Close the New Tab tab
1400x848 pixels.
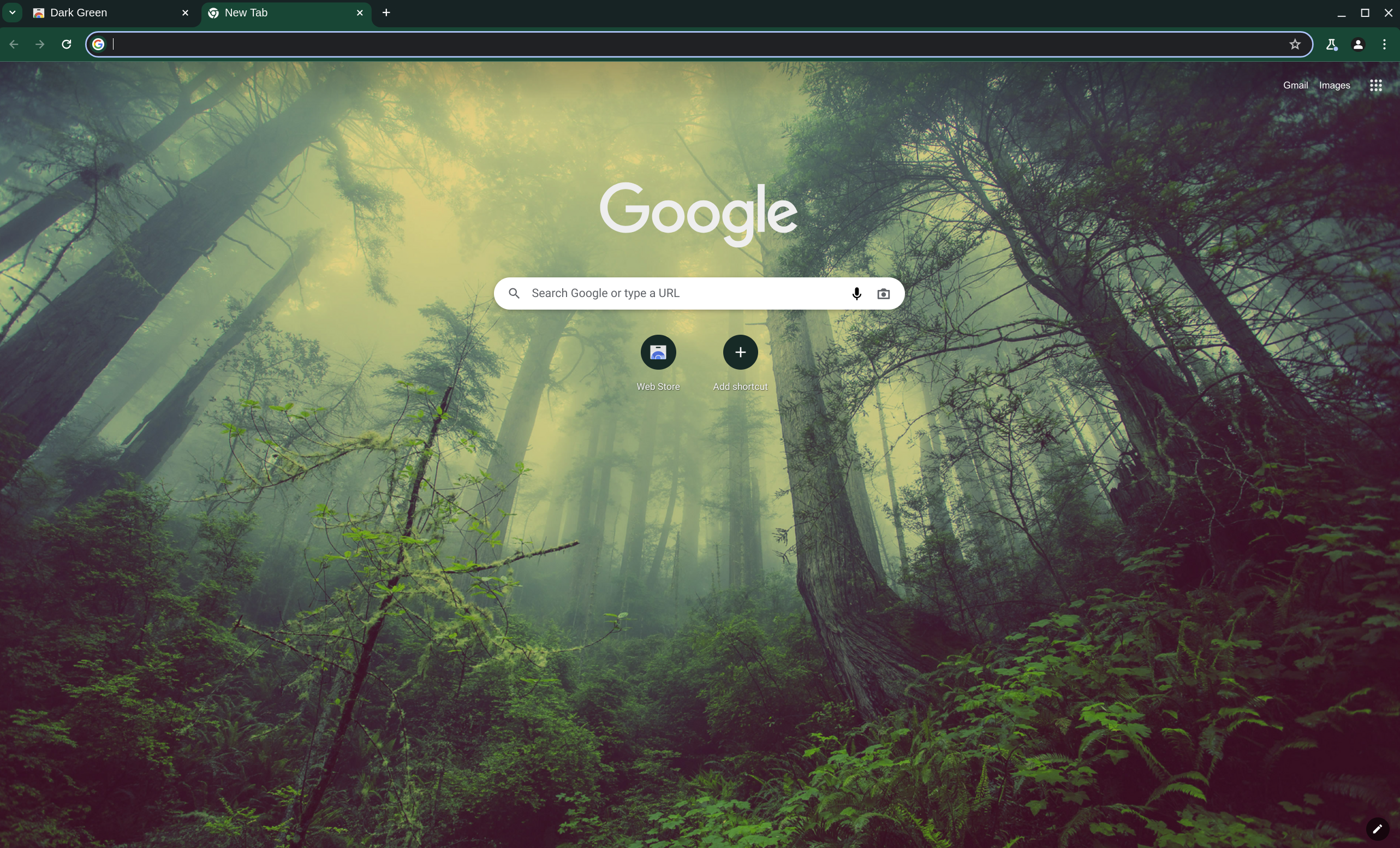point(360,13)
